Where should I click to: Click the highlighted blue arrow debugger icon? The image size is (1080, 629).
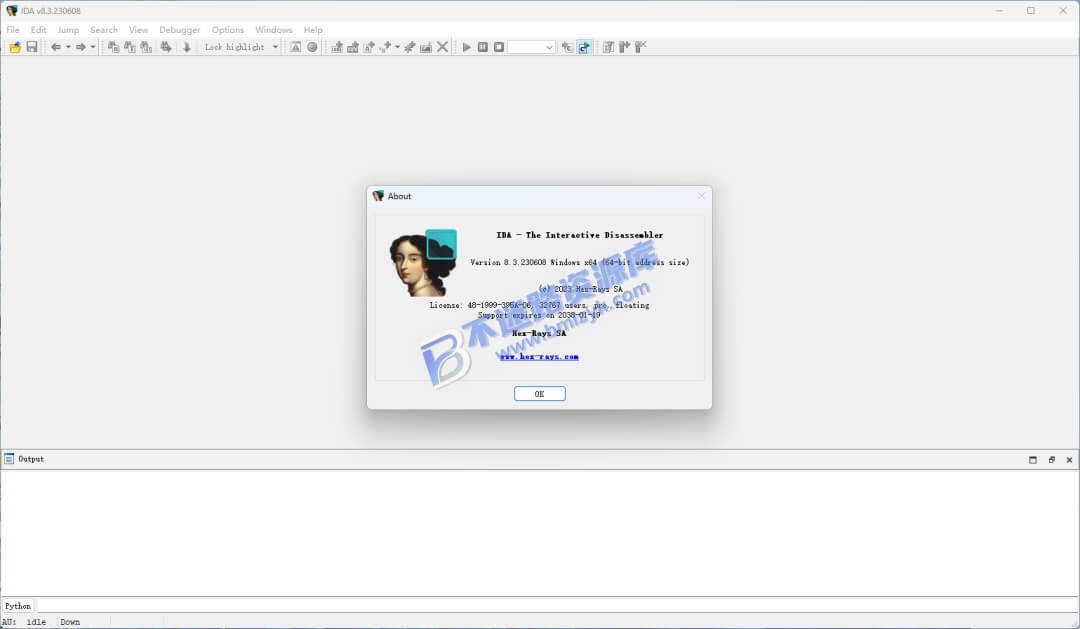(584, 47)
